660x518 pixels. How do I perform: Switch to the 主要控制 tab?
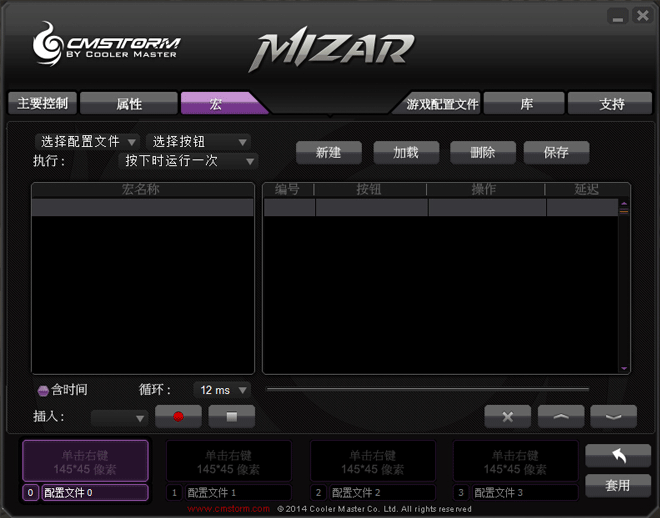point(43,103)
